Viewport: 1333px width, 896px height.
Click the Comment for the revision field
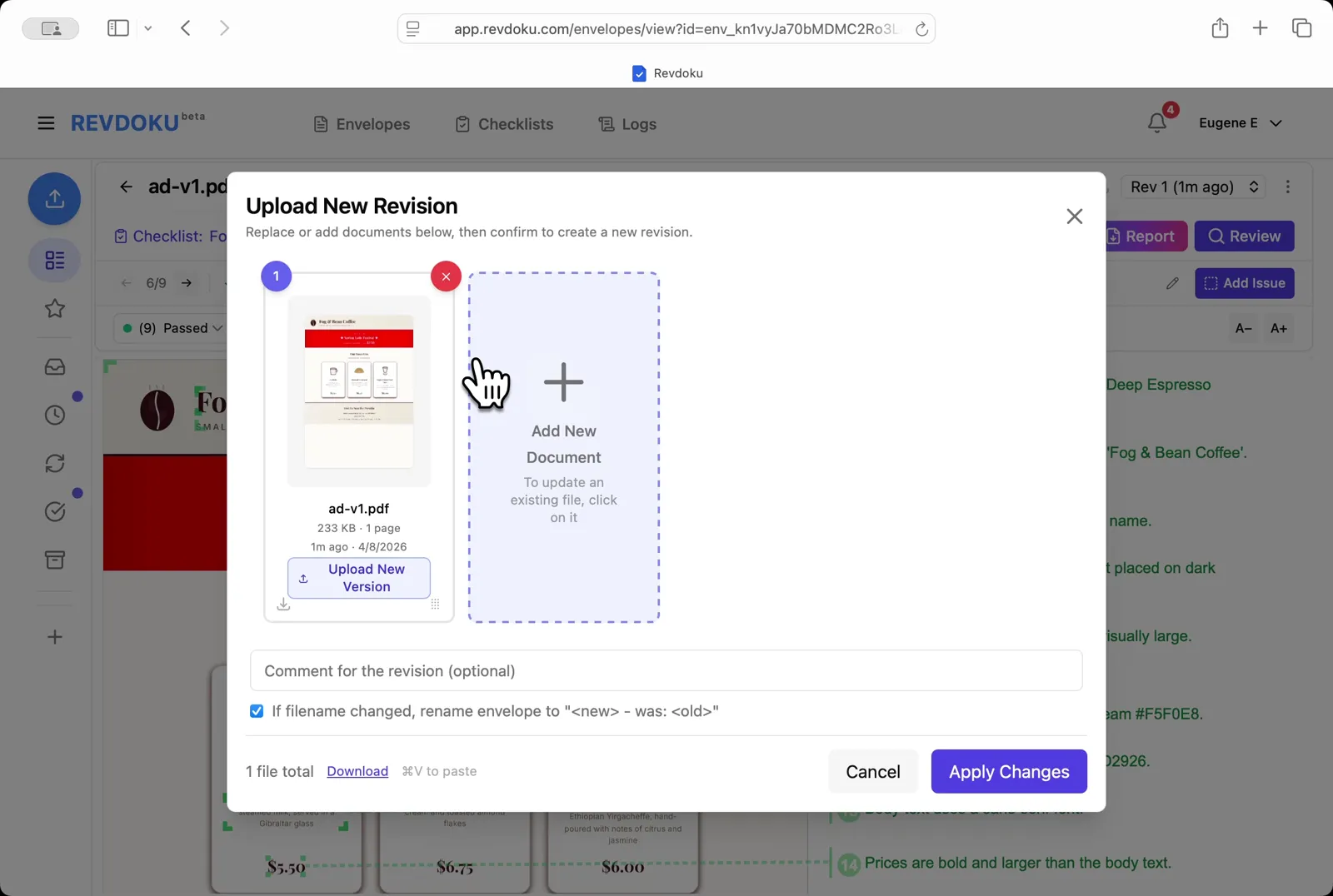(x=665, y=670)
